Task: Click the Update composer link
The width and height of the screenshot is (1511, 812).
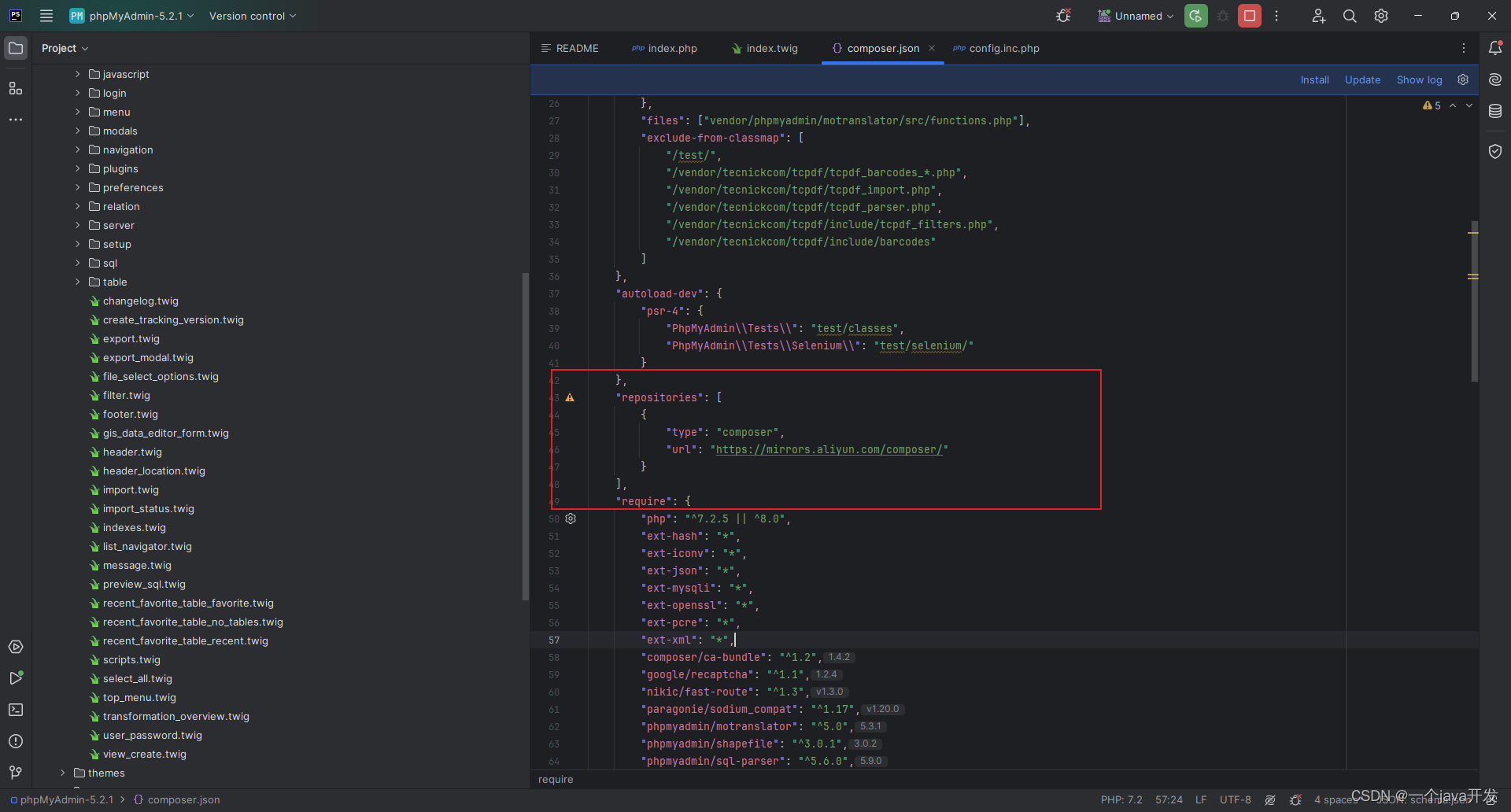Action: pyautogui.click(x=1362, y=79)
